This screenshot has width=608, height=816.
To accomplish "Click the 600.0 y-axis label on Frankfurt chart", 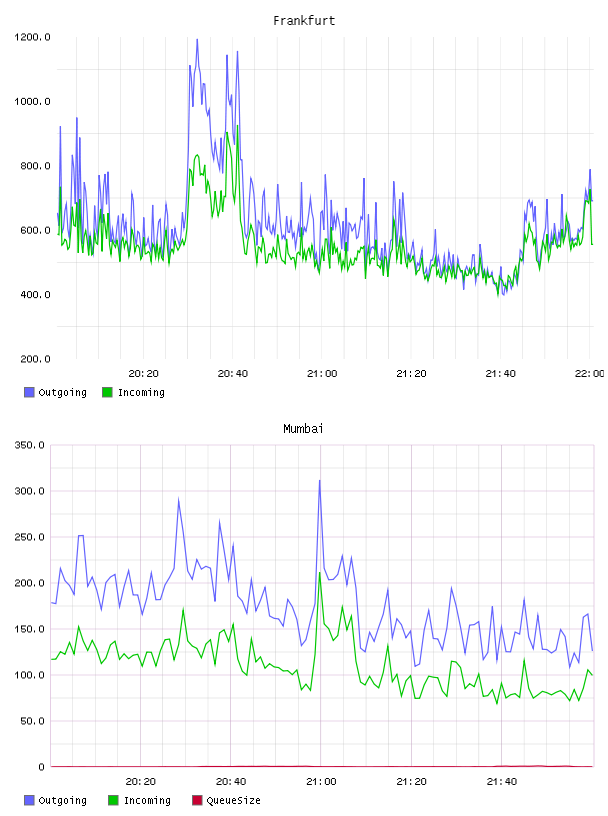I will click(x=35, y=231).
